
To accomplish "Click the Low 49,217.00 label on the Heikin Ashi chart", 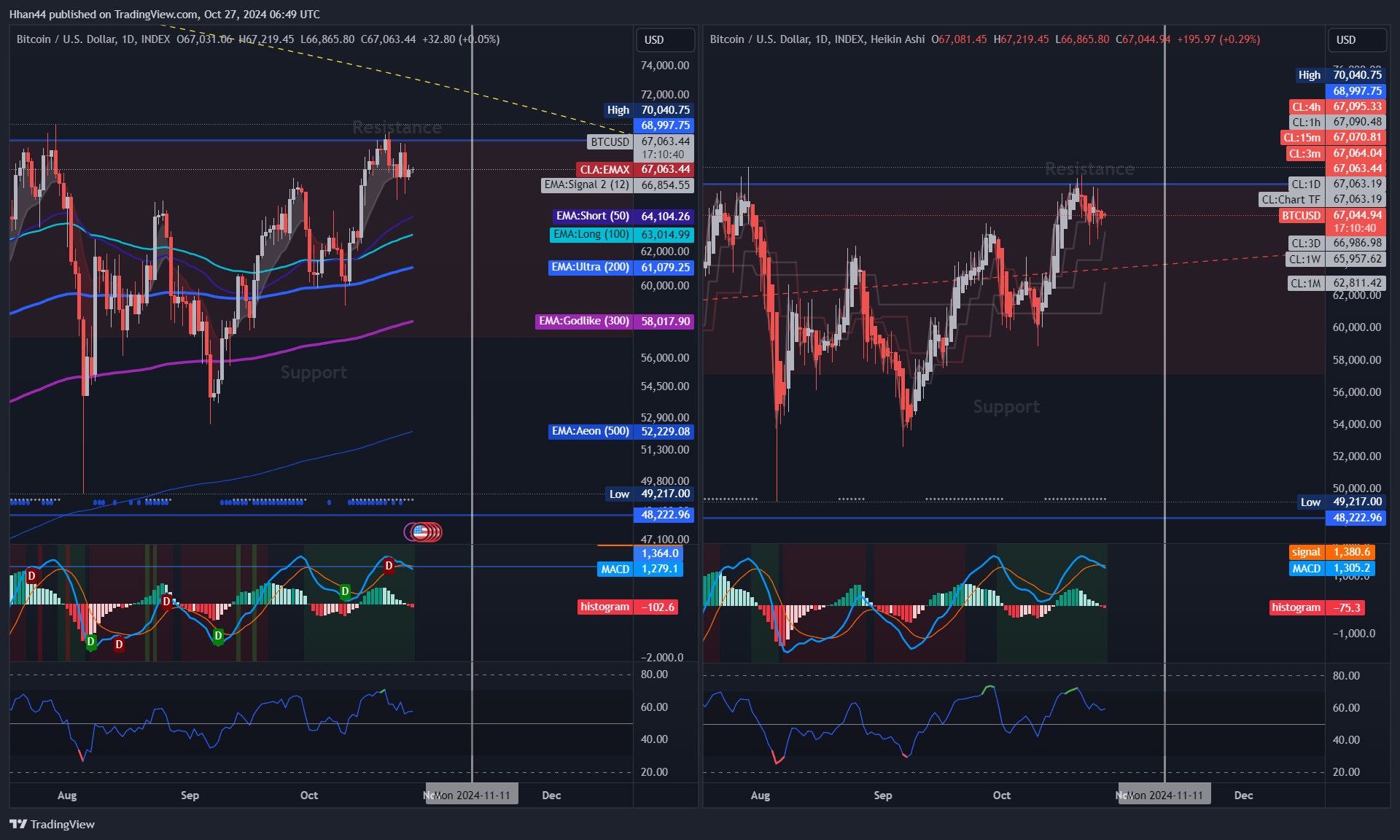I will point(1341,502).
